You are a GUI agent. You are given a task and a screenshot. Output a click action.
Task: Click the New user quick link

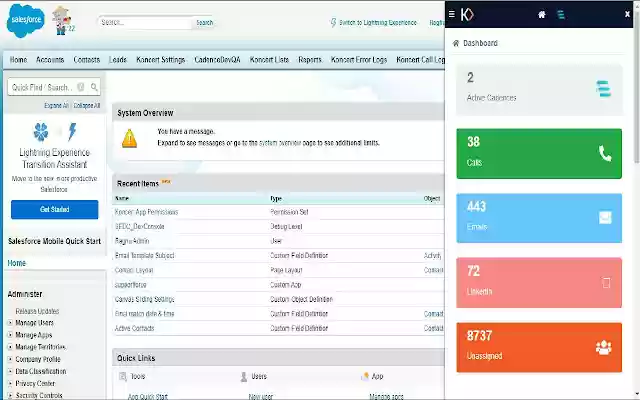(260, 396)
